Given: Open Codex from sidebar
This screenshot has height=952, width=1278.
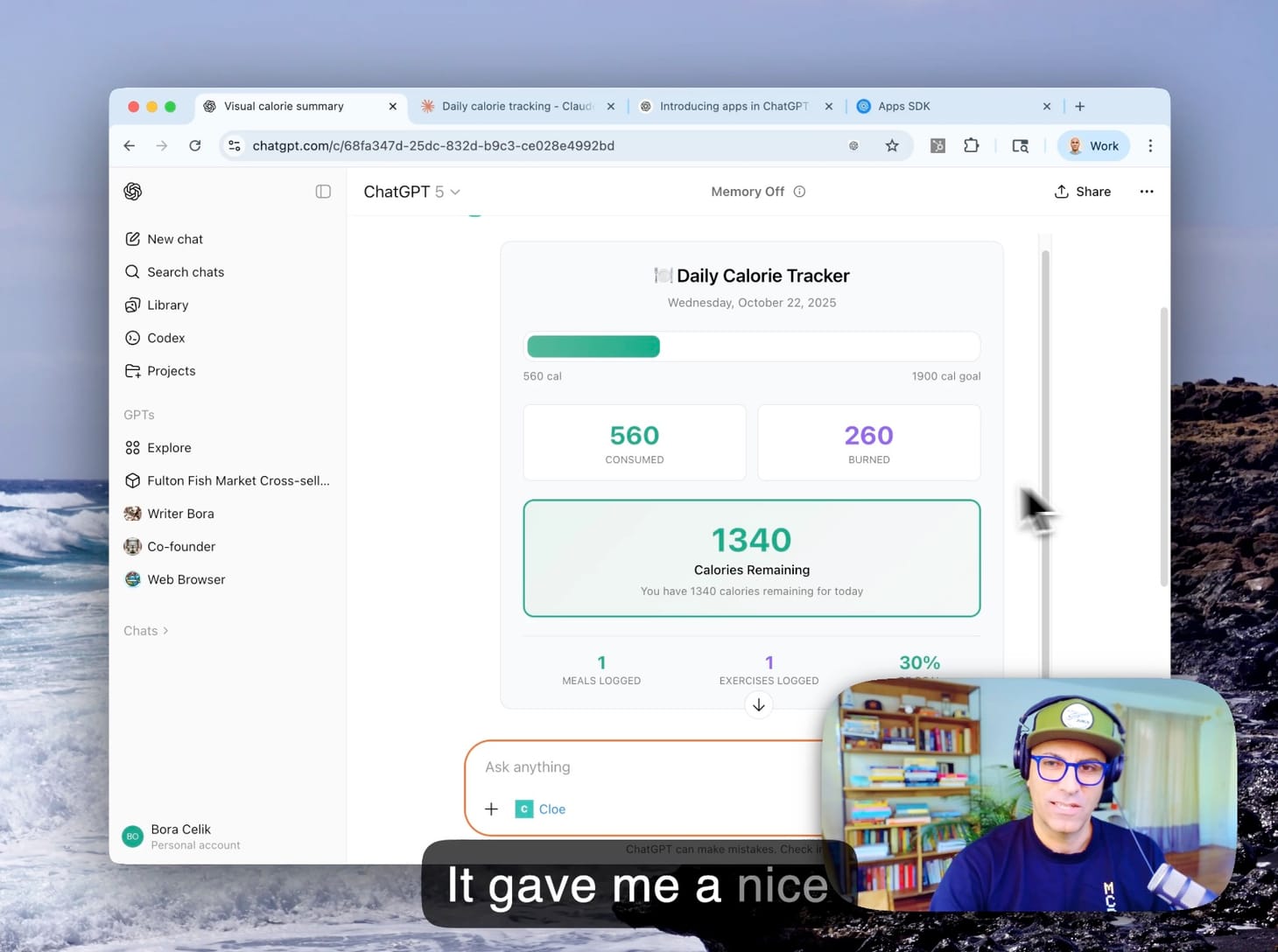Looking at the screenshot, I should pos(165,338).
